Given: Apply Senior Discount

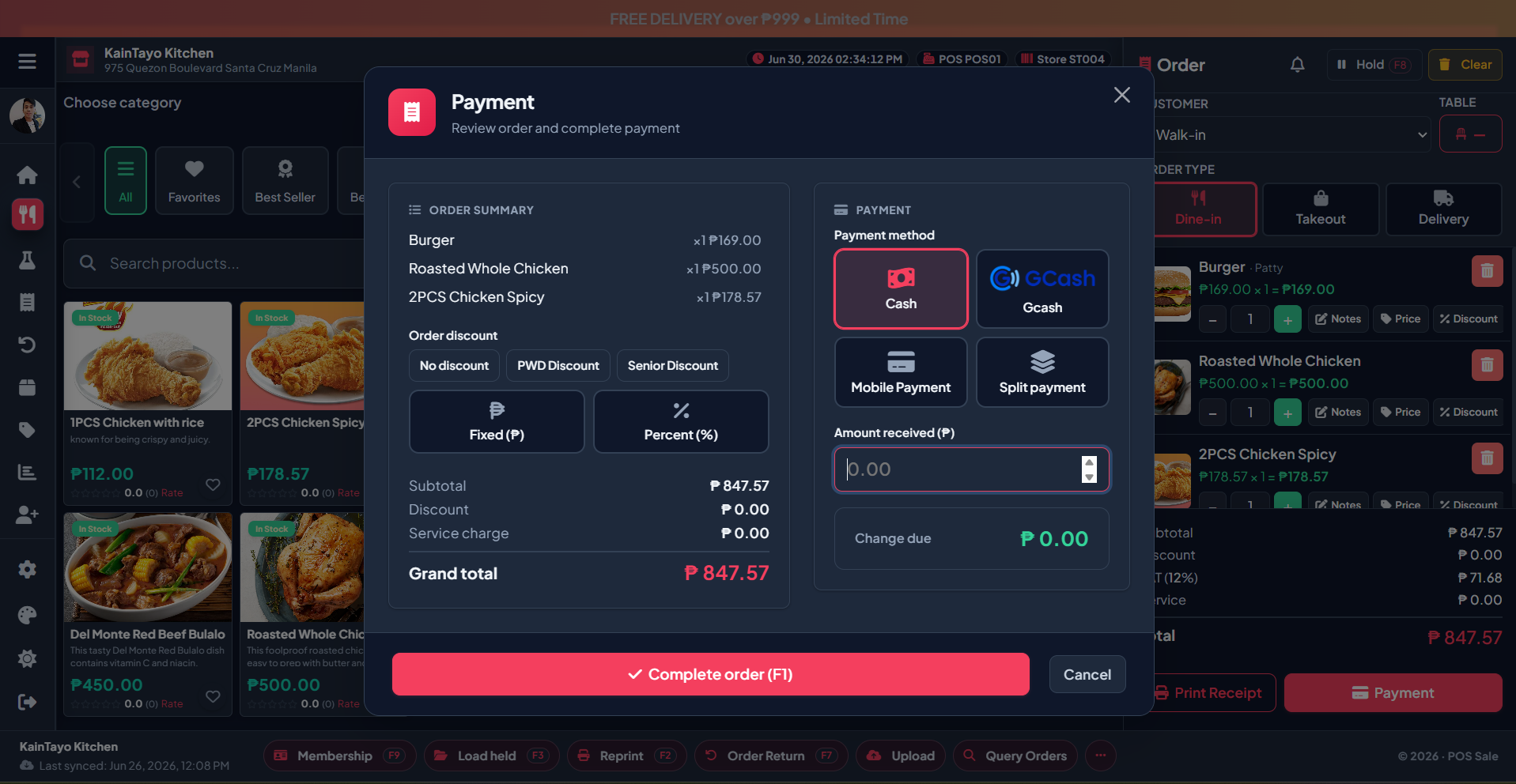Looking at the screenshot, I should 673,366.
